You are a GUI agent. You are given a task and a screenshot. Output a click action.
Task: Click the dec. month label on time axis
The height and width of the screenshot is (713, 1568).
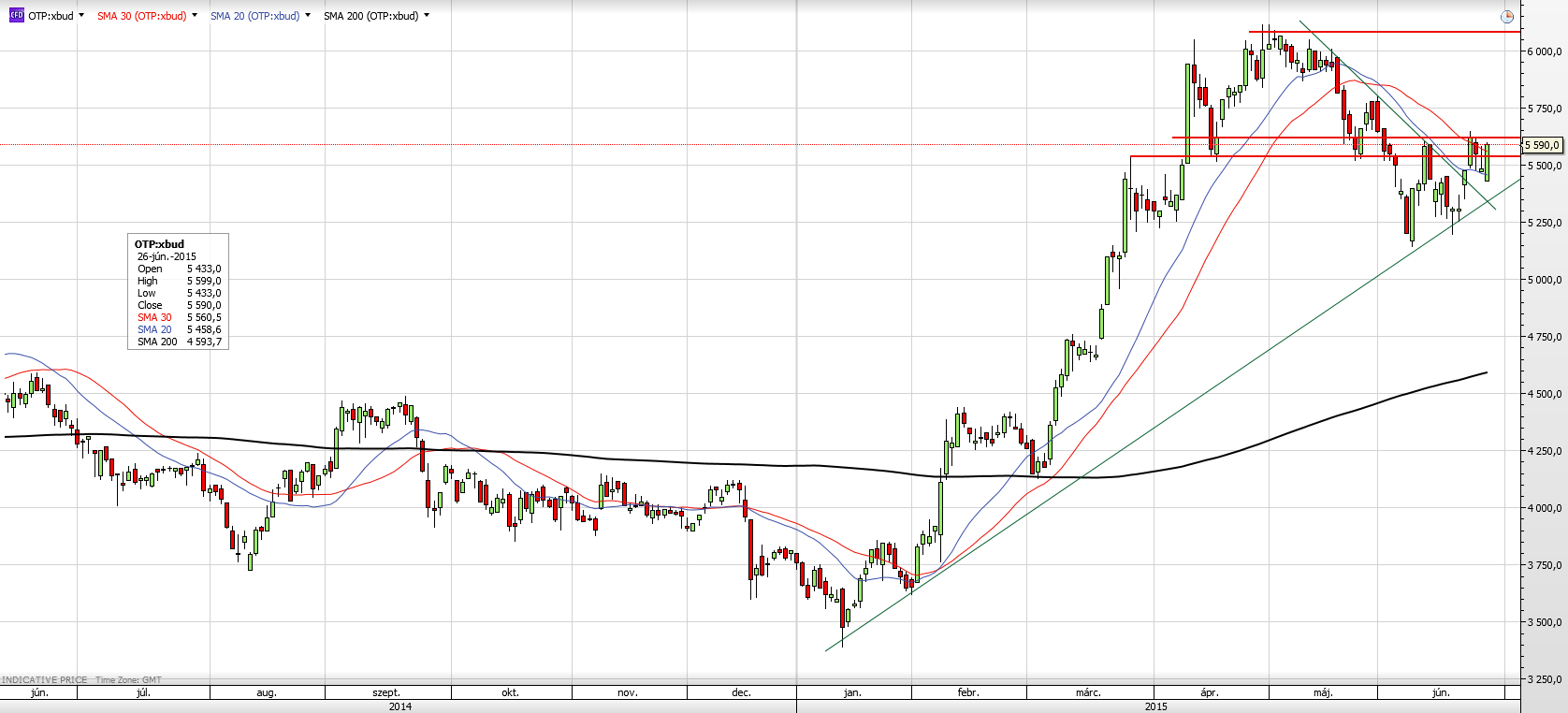click(741, 692)
